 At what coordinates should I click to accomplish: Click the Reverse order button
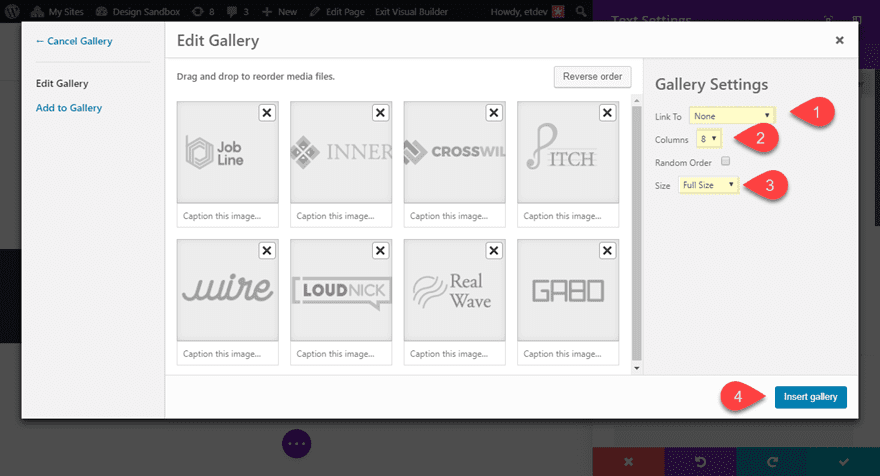click(592, 77)
